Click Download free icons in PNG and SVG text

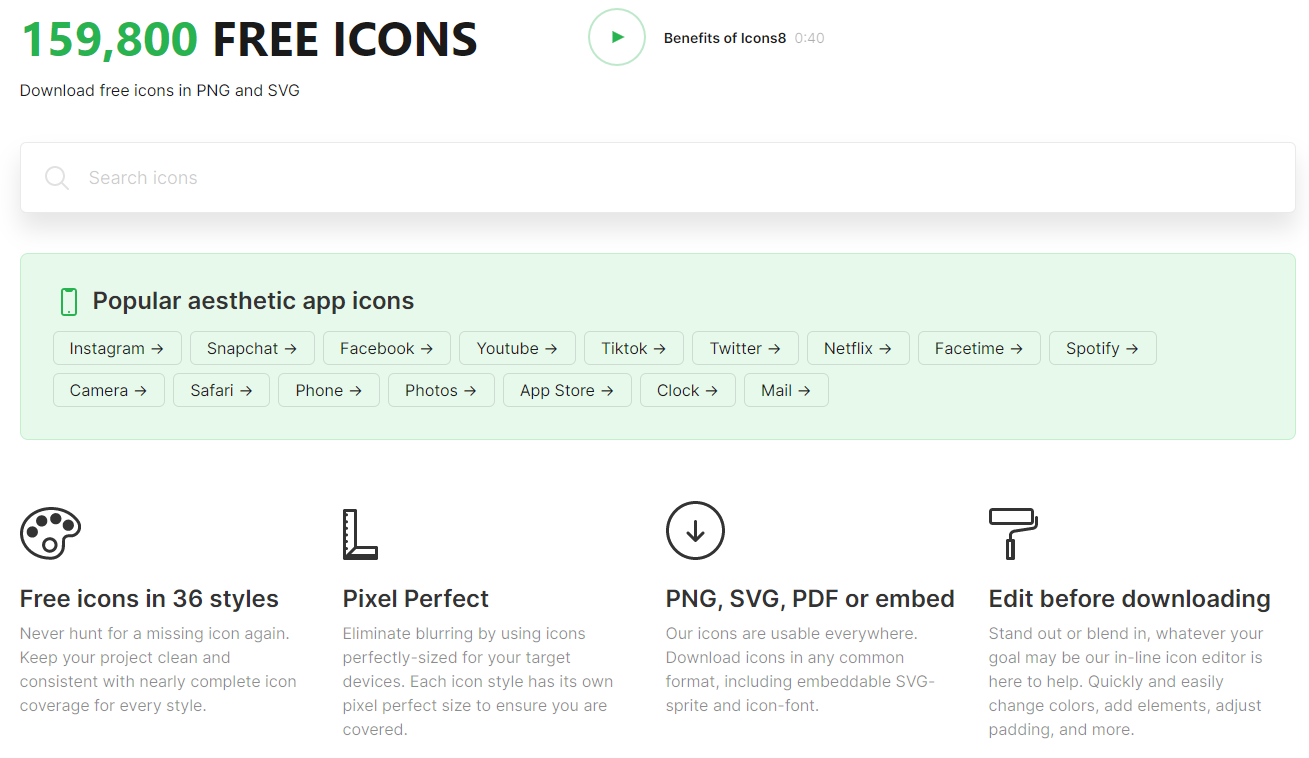160,90
